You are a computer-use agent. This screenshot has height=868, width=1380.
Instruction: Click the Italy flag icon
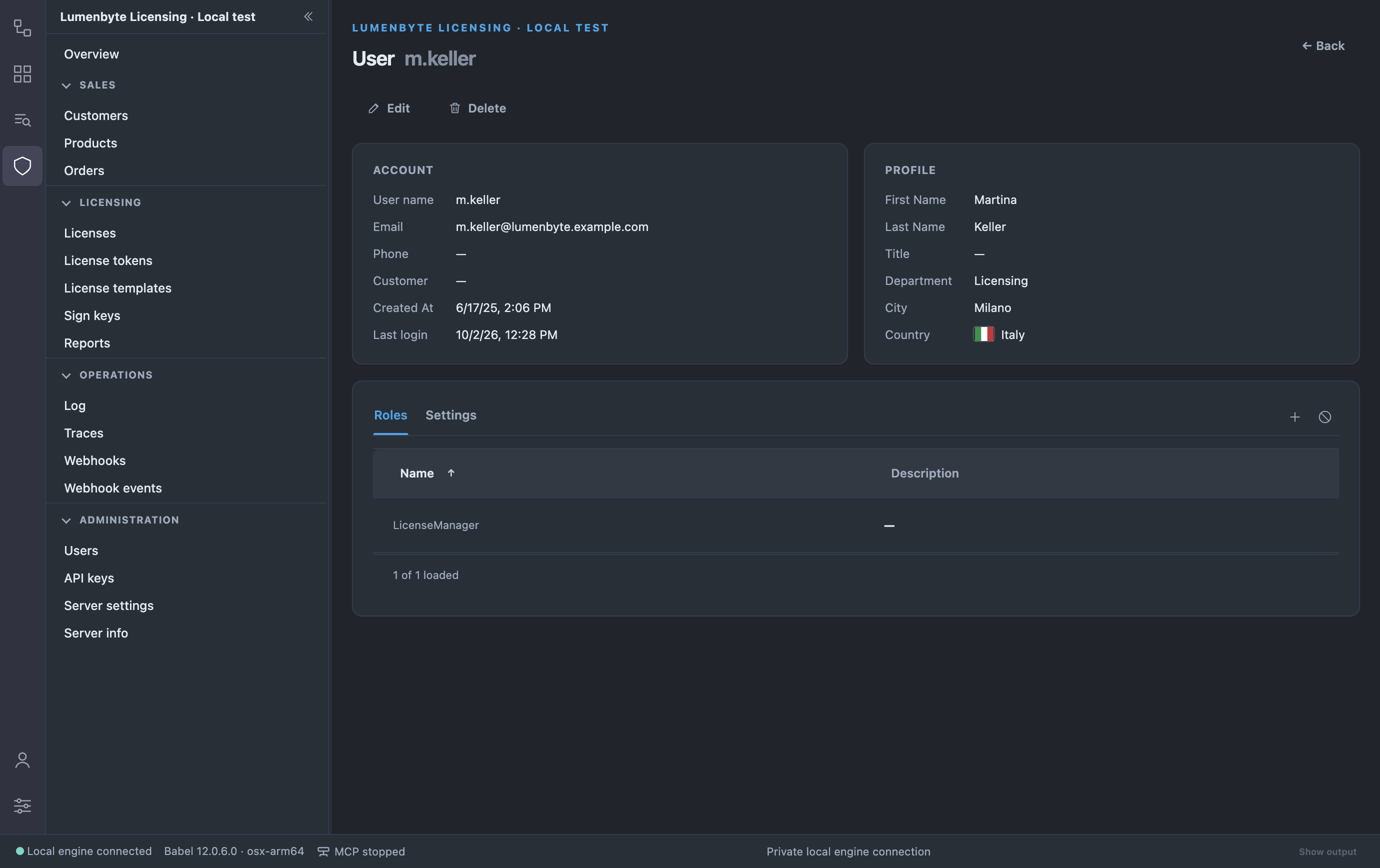point(984,334)
